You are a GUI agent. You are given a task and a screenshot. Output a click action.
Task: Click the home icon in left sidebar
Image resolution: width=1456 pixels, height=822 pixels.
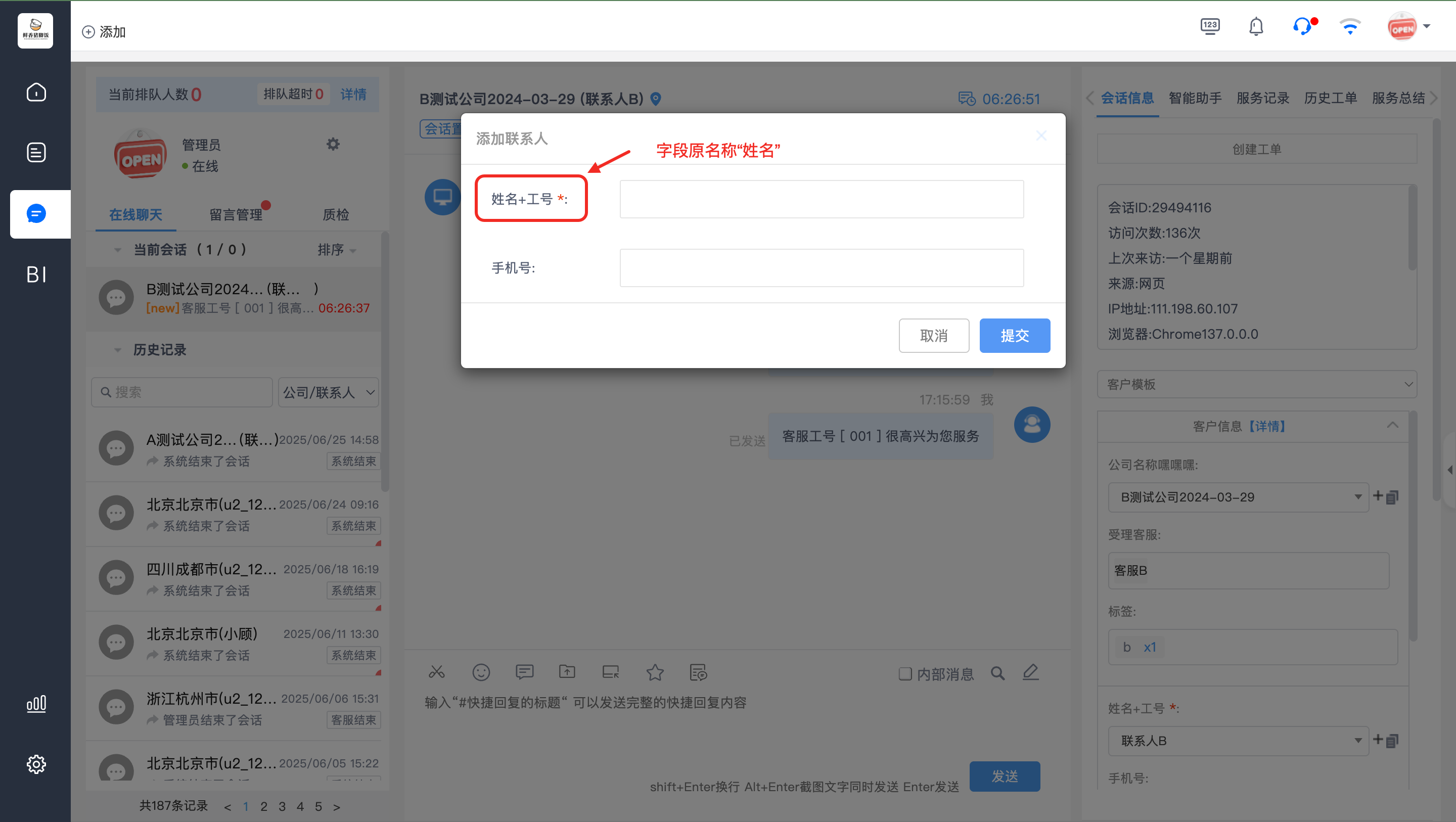coord(36,92)
